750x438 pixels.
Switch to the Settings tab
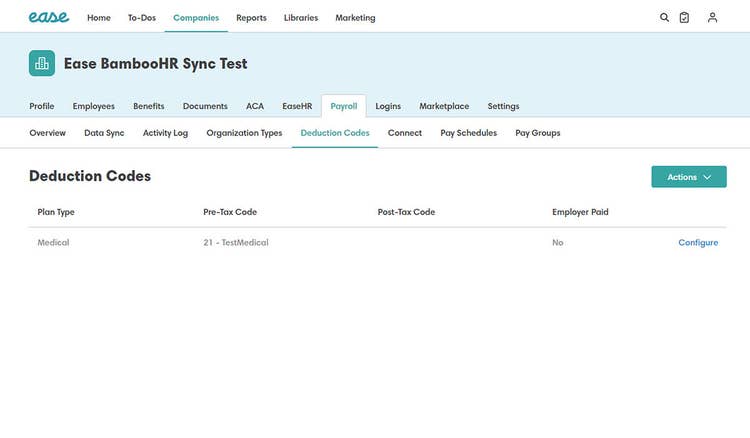pos(503,106)
